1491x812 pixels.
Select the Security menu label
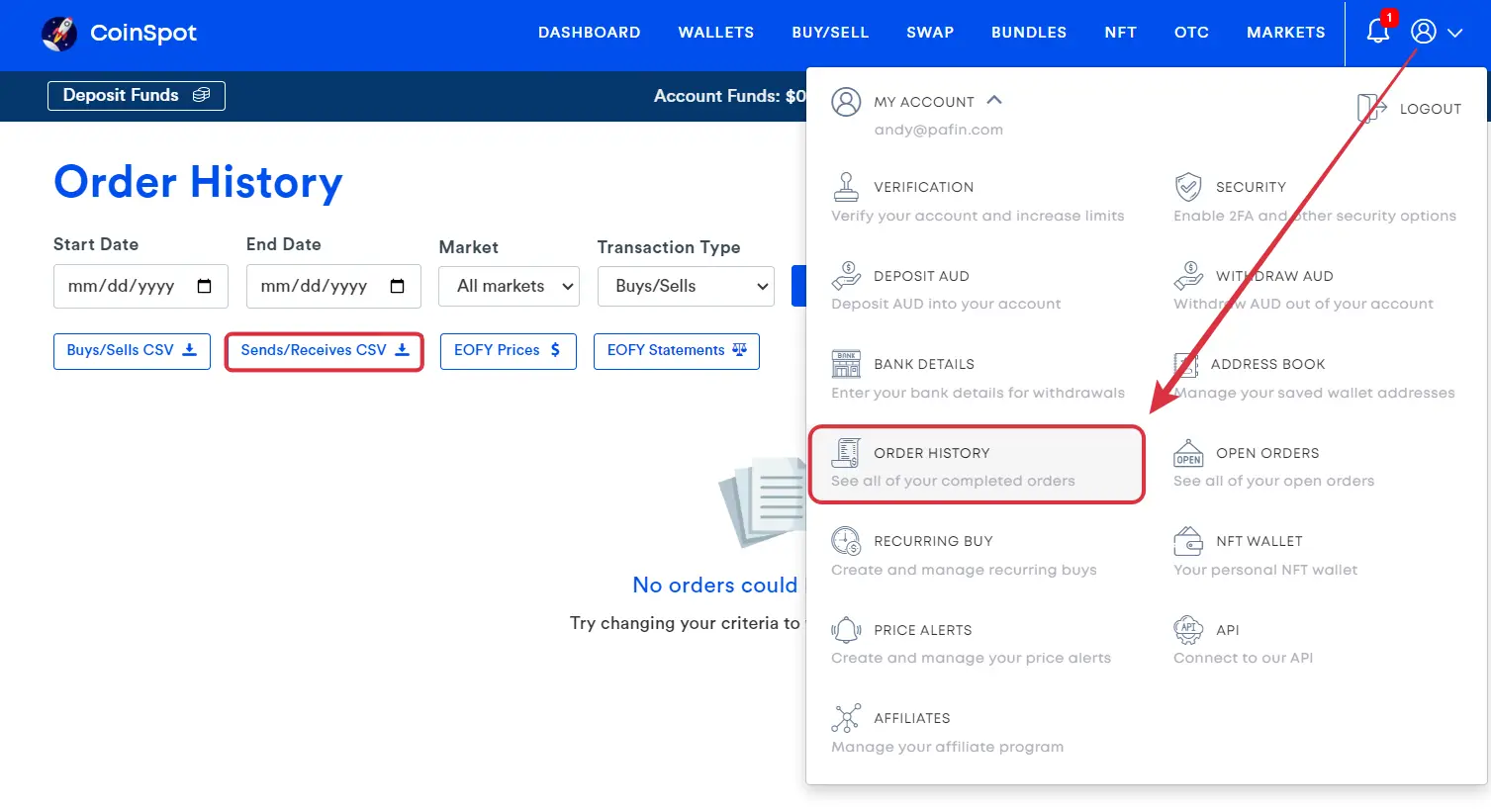coord(1252,187)
